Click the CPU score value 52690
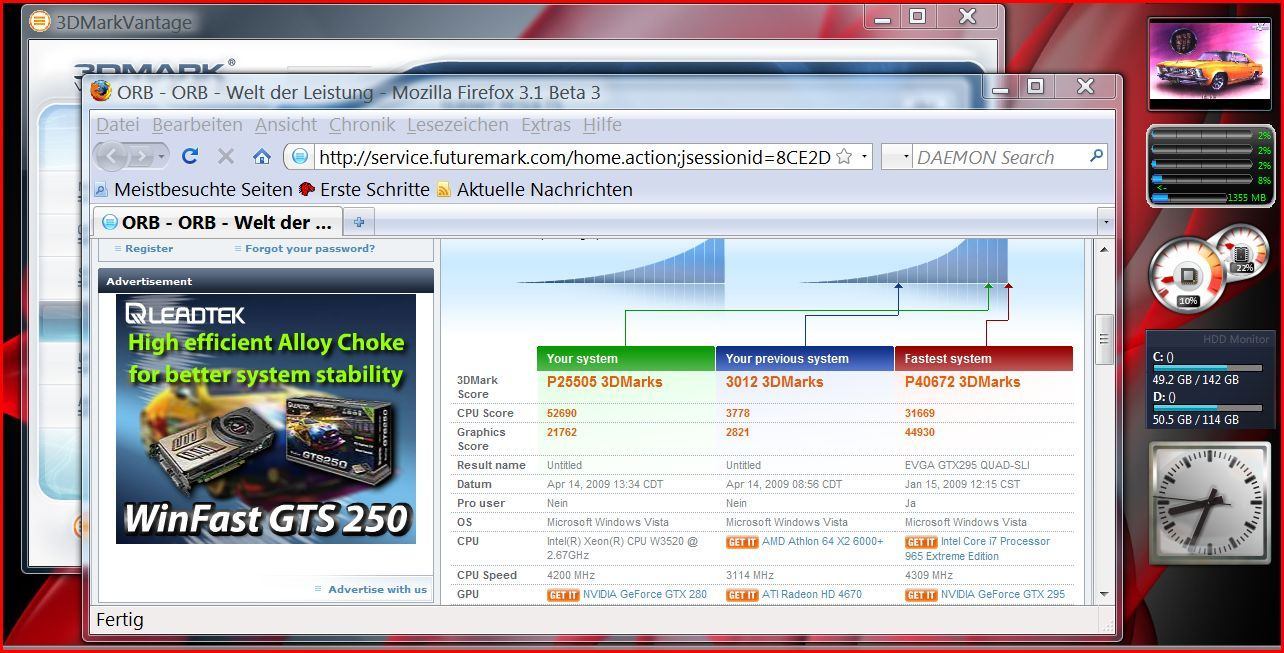 562,413
